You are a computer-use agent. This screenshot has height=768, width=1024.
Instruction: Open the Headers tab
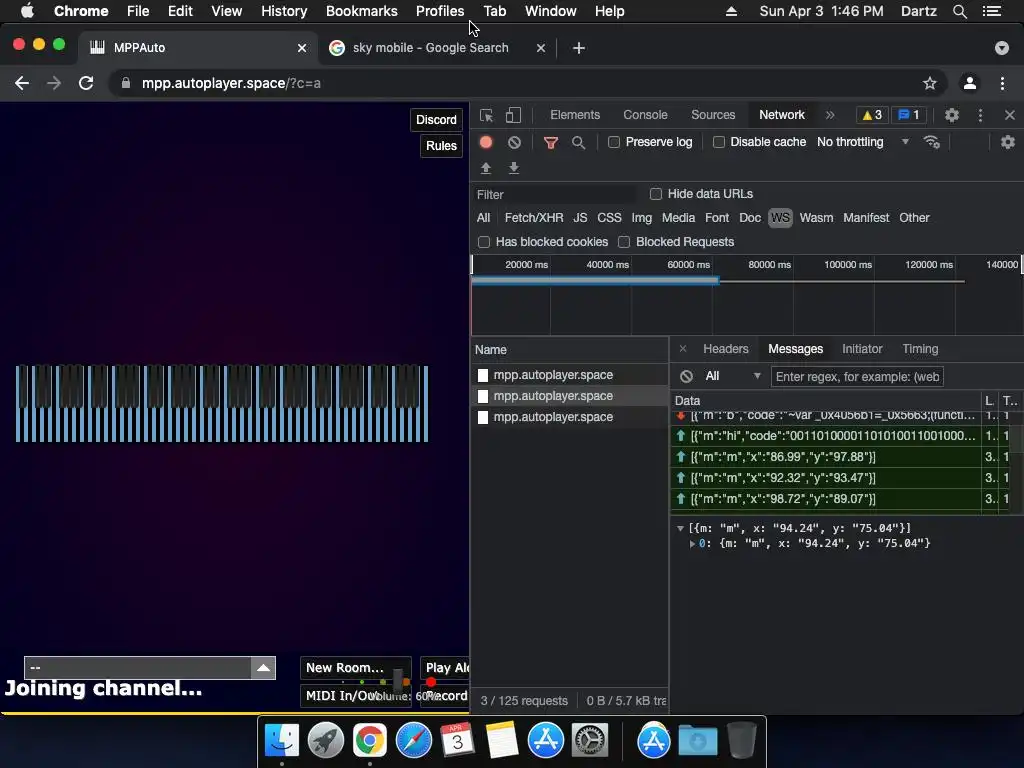pos(726,349)
